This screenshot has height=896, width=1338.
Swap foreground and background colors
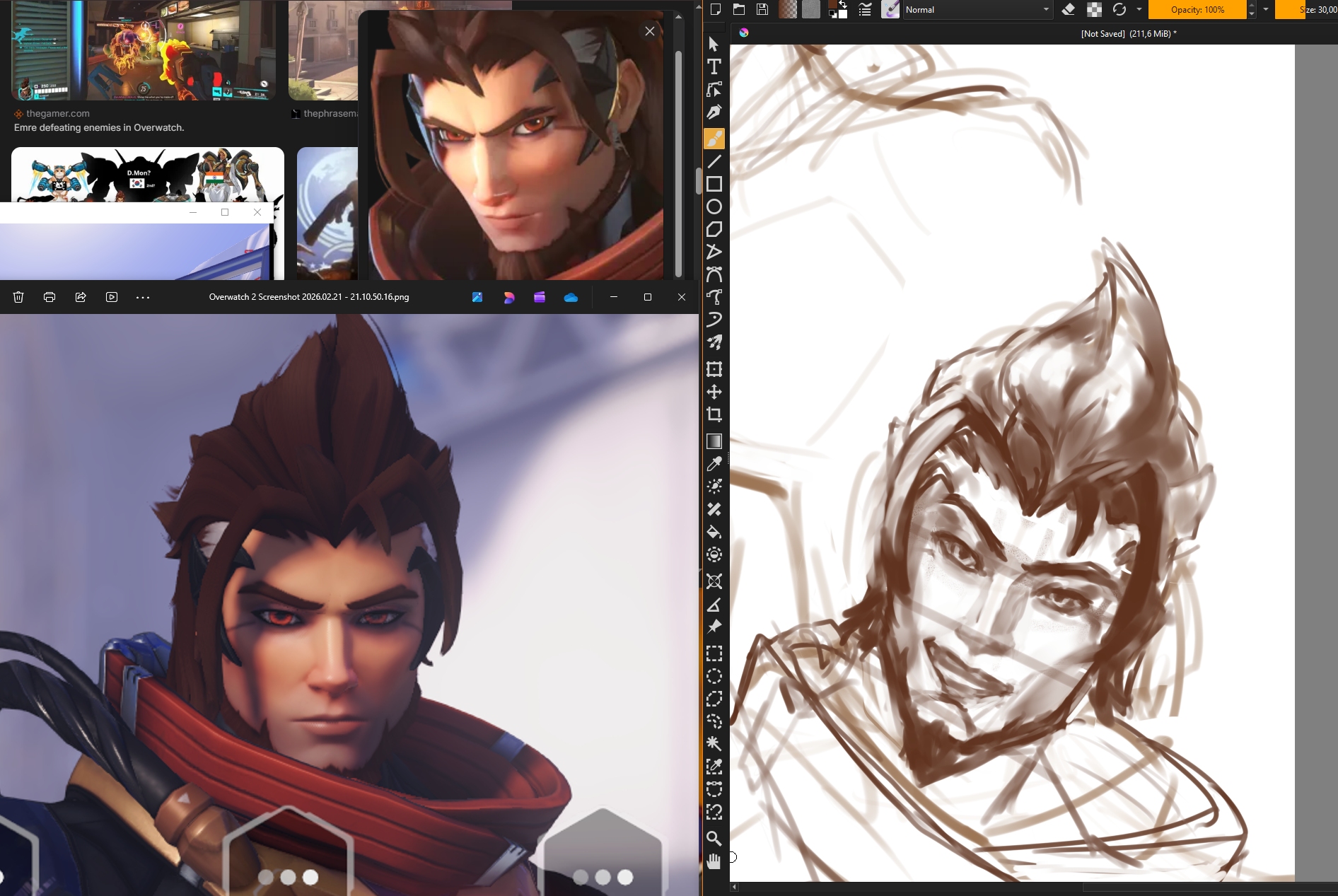click(x=843, y=4)
